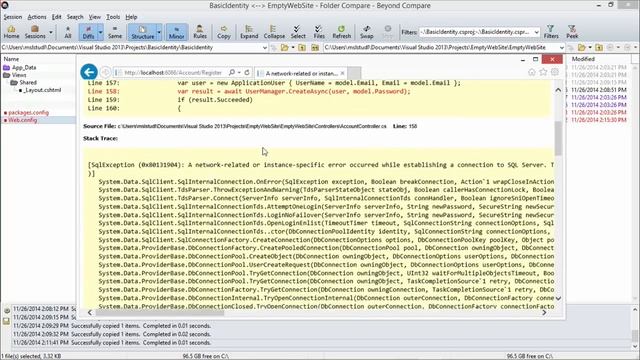Open browser favorites star icon
Image resolution: width=640 pixels, height=360 pixels.
point(543,72)
